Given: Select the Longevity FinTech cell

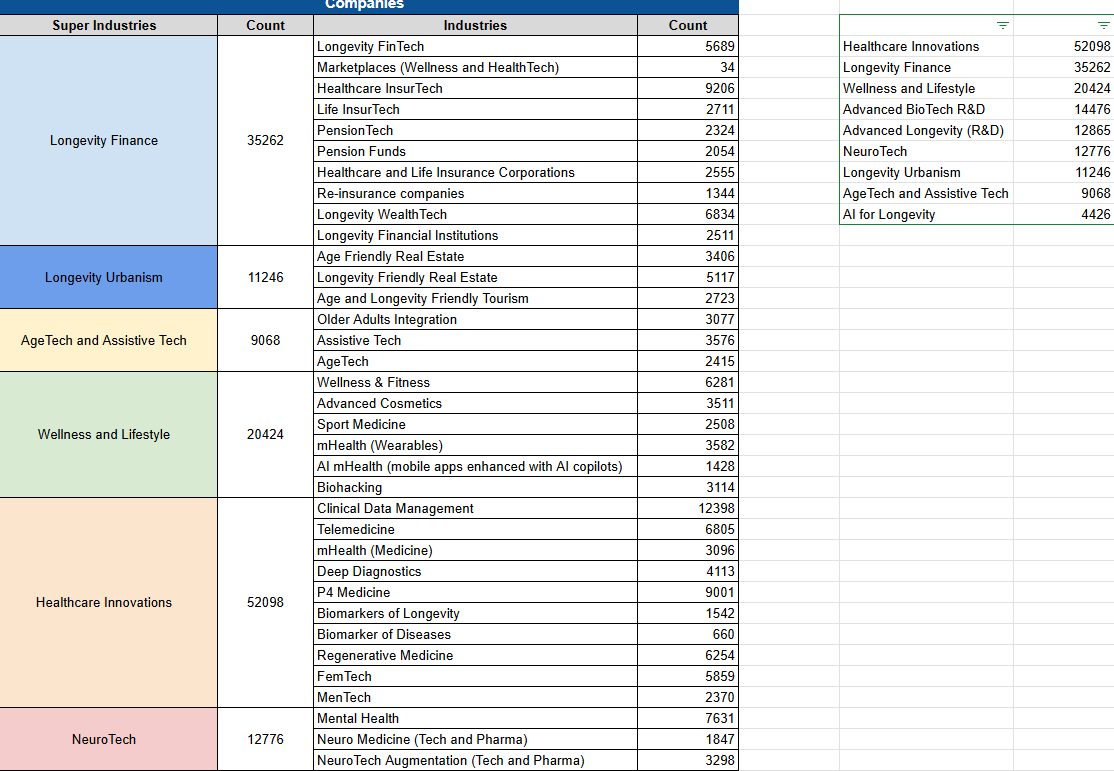Looking at the screenshot, I should 475,46.
